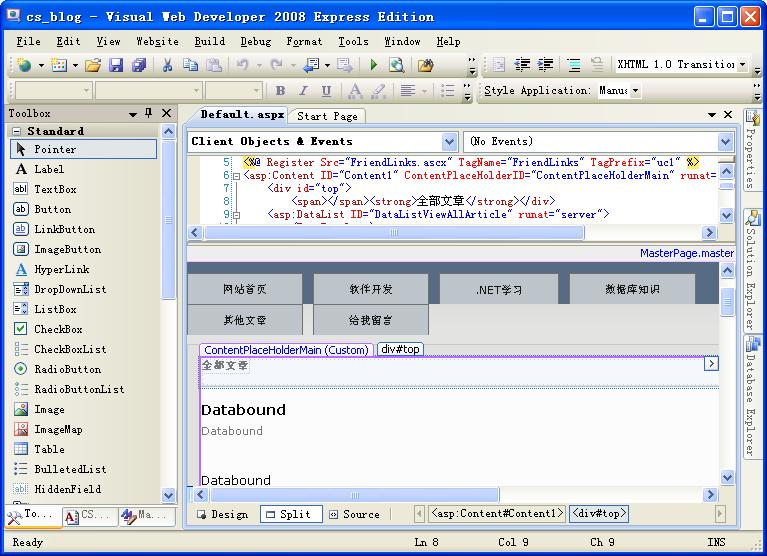Collapse the Standard toolbox group
The width and height of the screenshot is (767, 556).
[x=17, y=131]
